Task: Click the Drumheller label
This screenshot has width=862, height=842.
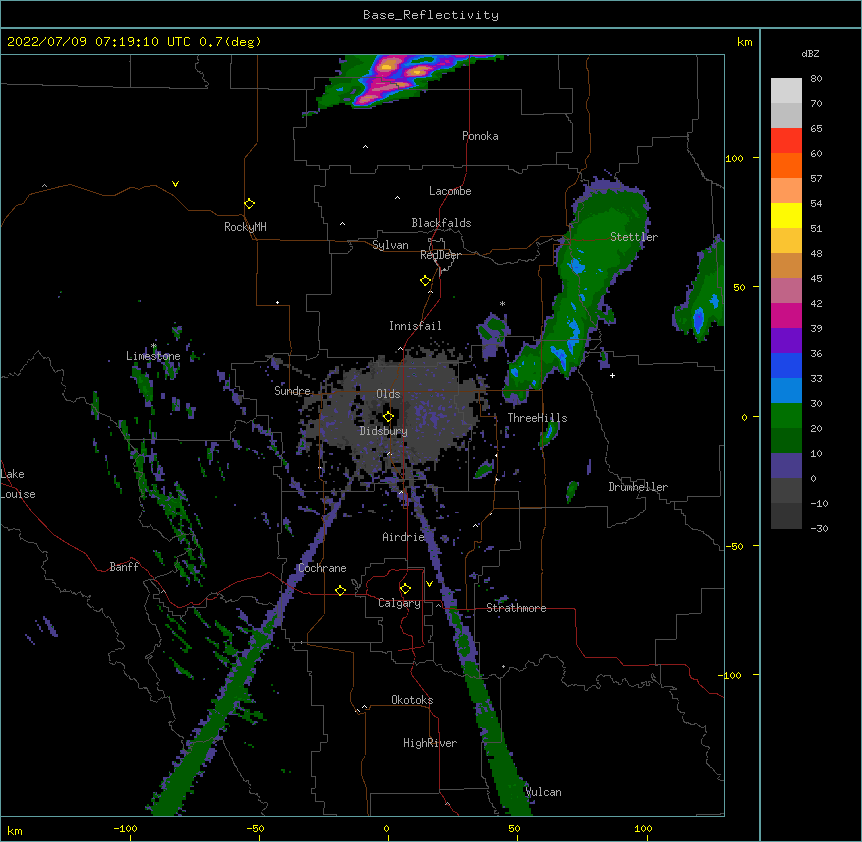Action: tap(638, 487)
